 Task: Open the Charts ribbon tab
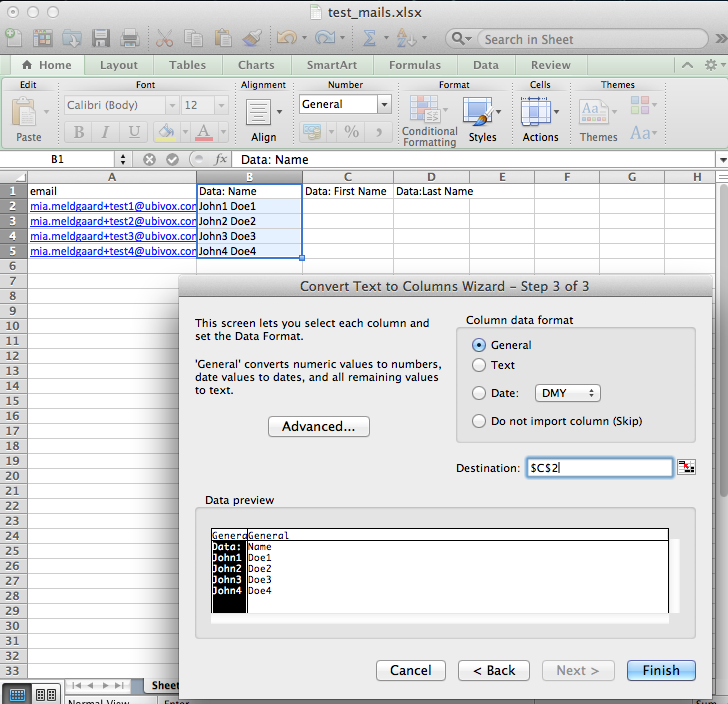(x=256, y=65)
